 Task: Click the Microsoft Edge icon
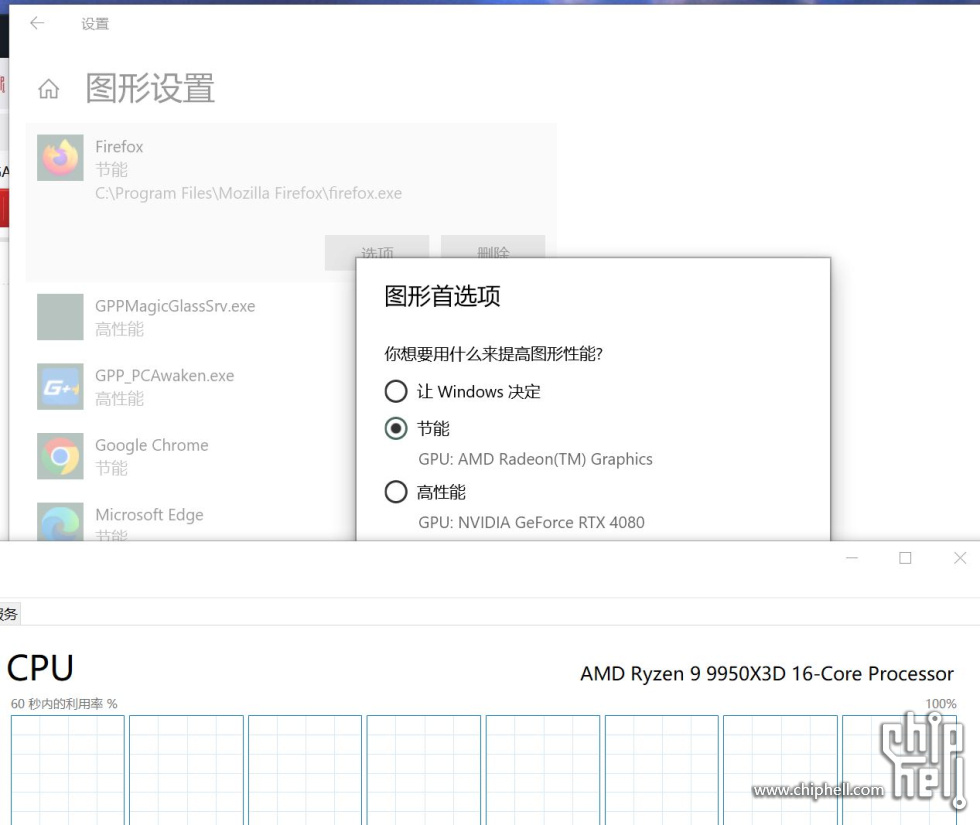(60, 521)
